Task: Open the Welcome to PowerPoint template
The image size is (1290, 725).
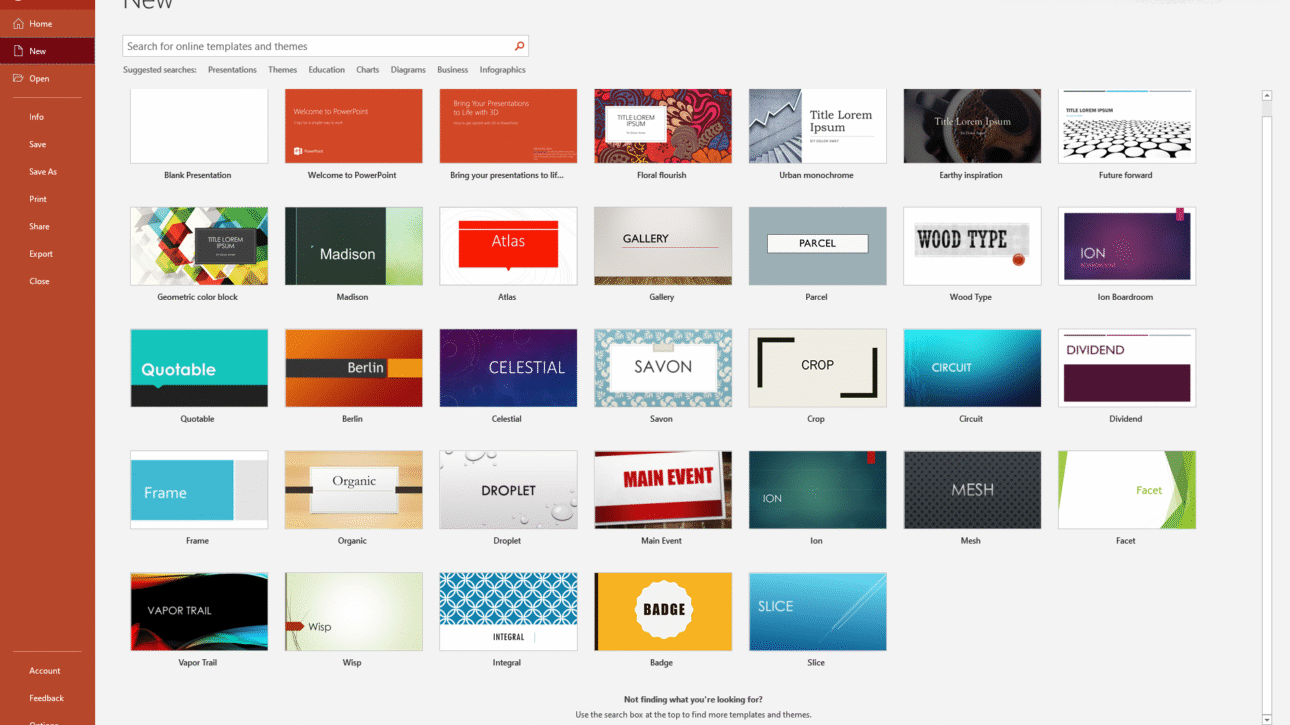Action: pos(353,126)
